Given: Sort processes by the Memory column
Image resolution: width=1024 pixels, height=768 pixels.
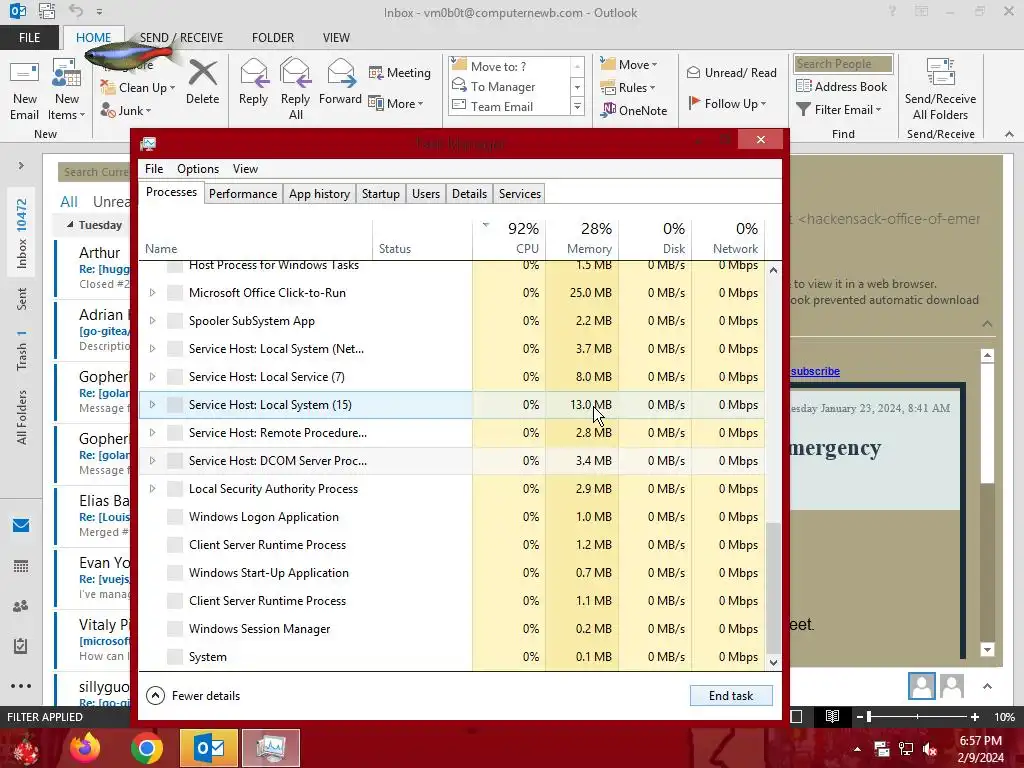Looking at the screenshot, I should click(x=583, y=238).
